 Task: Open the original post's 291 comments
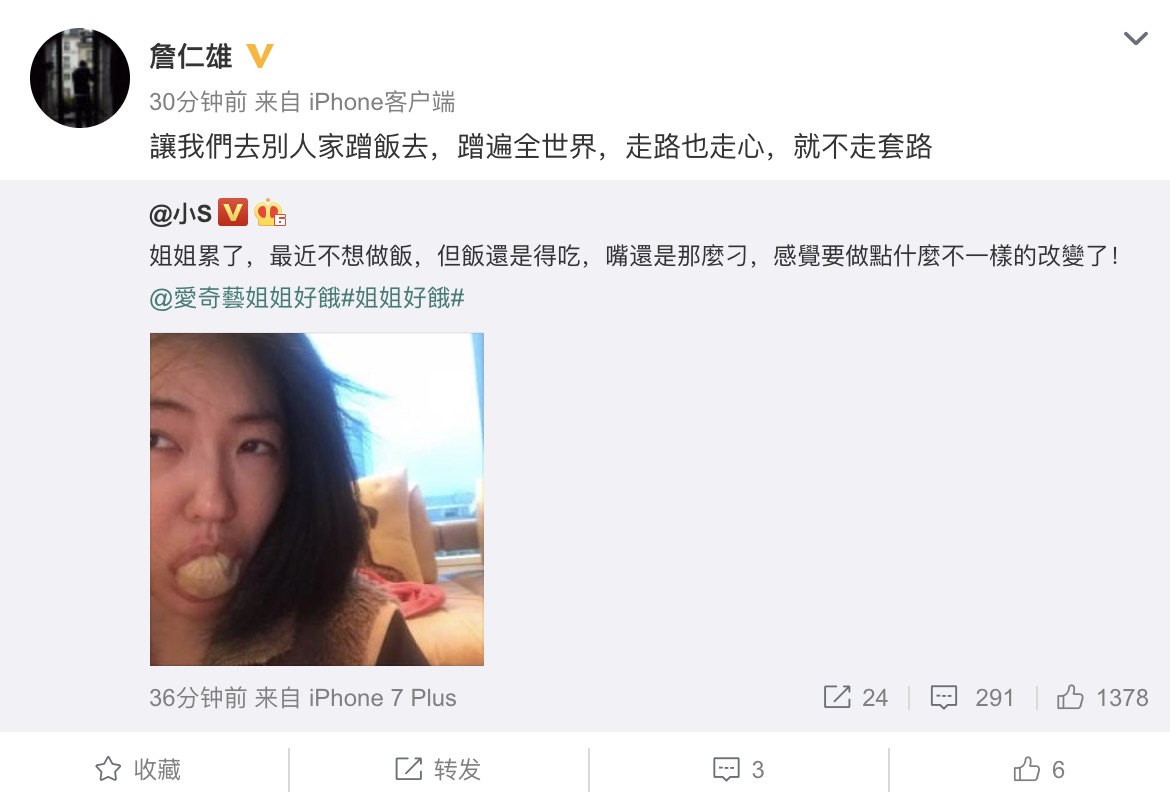[x=972, y=698]
